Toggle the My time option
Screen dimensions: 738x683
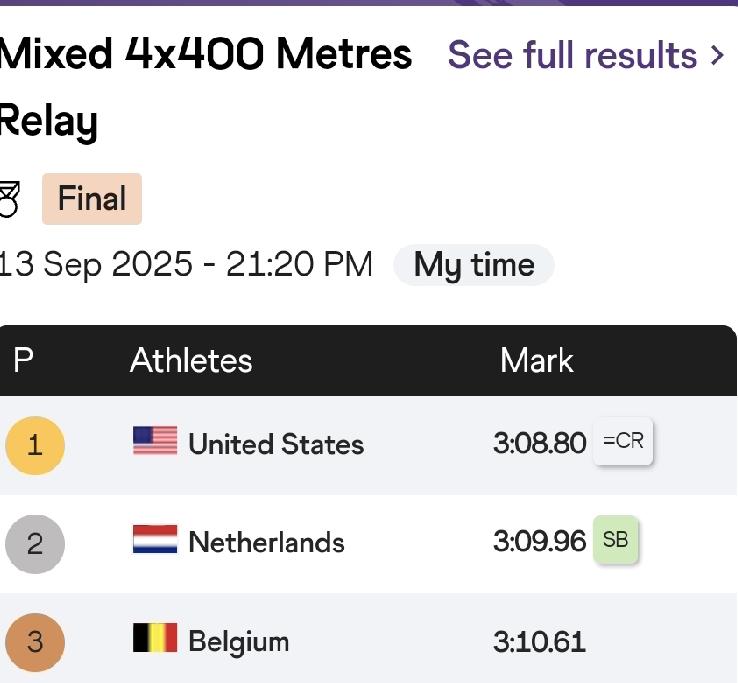tap(473, 265)
